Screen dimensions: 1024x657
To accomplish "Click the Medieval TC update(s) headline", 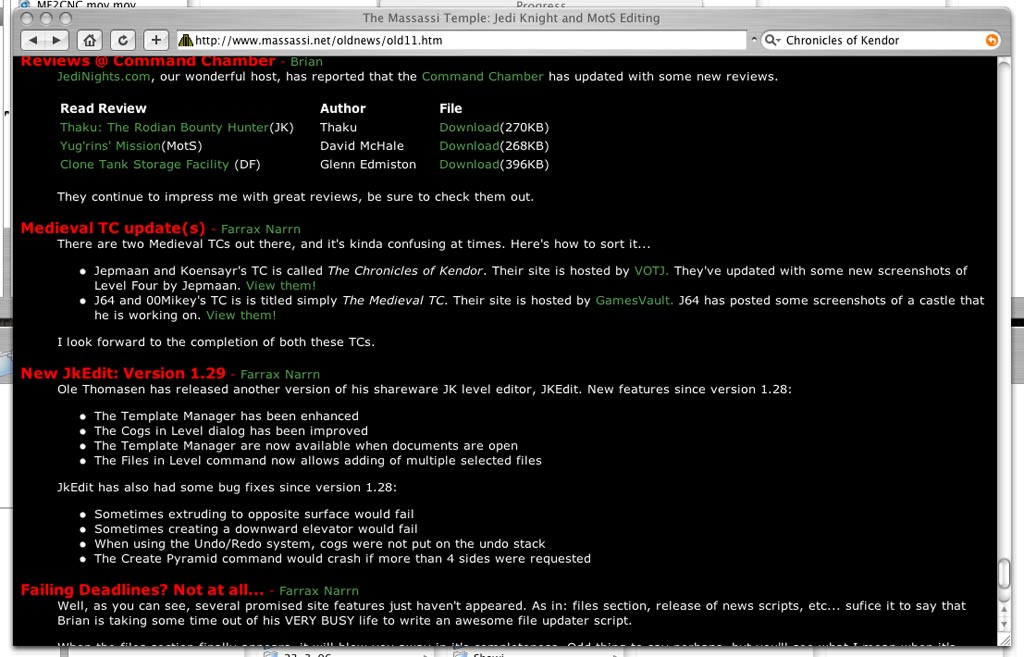I will click(x=113, y=228).
